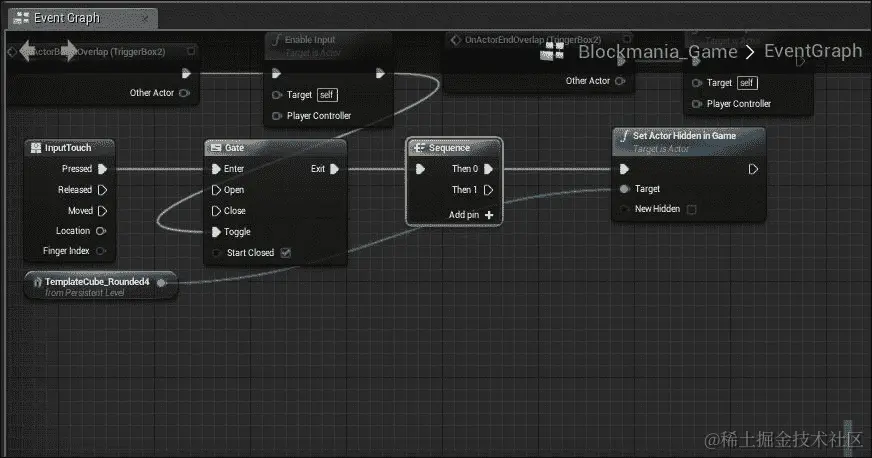Image resolution: width=872 pixels, height=458 pixels.
Task: Click the Sequence execution input pin
Action: (x=420, y=168)
